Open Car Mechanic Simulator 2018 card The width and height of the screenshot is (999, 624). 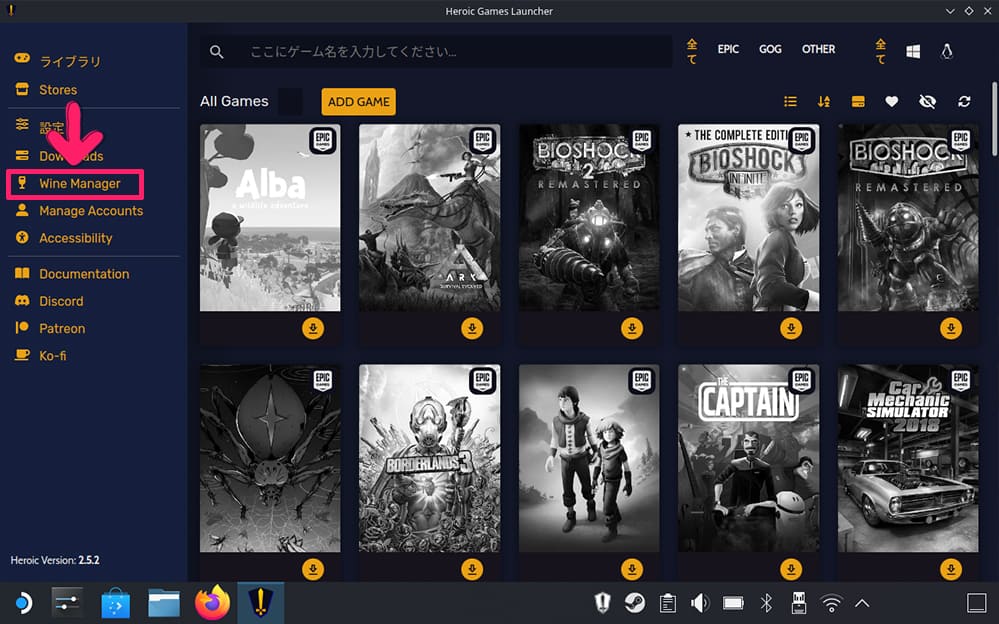coord(908,458)
